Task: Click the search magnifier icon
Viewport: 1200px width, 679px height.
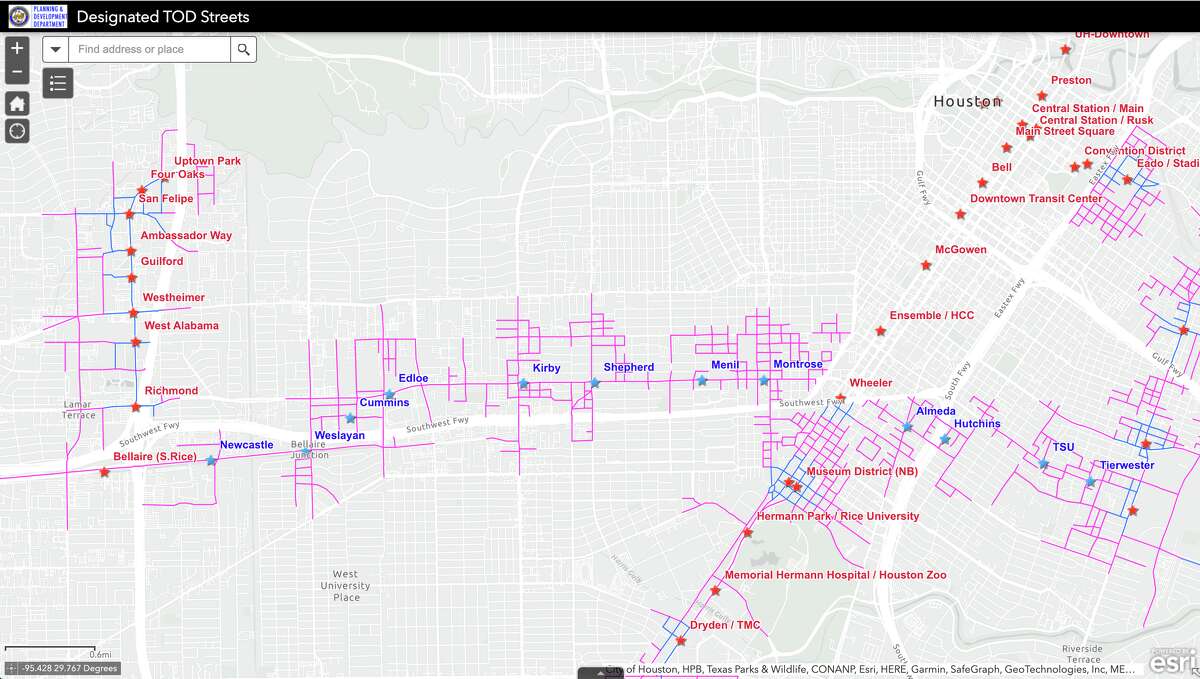Action: point(243,48)
